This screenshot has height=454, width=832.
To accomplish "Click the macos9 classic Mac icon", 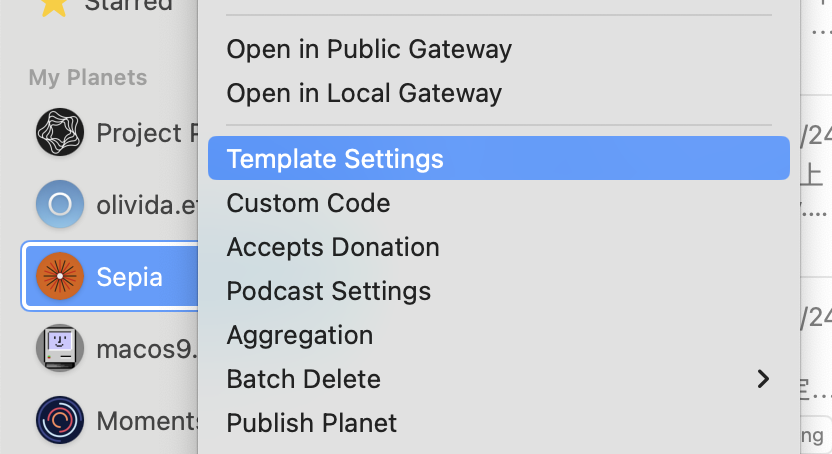I will pyautogui.click(x=59, y=349).
